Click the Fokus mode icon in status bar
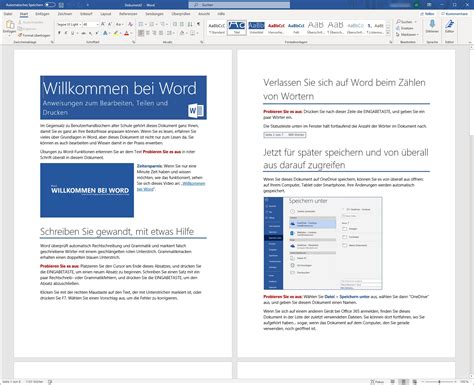Viewport: 474px width, 385px height. (x=376, y=382)
